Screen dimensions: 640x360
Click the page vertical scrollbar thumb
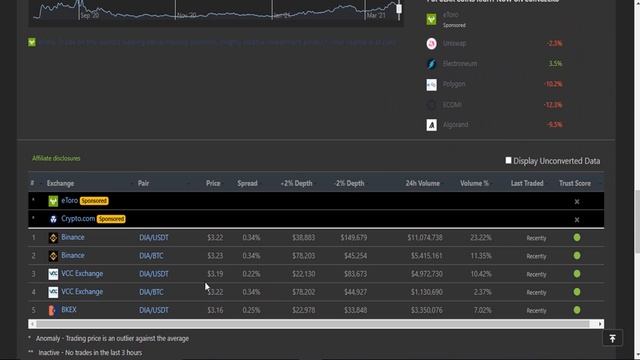point(637,221)
